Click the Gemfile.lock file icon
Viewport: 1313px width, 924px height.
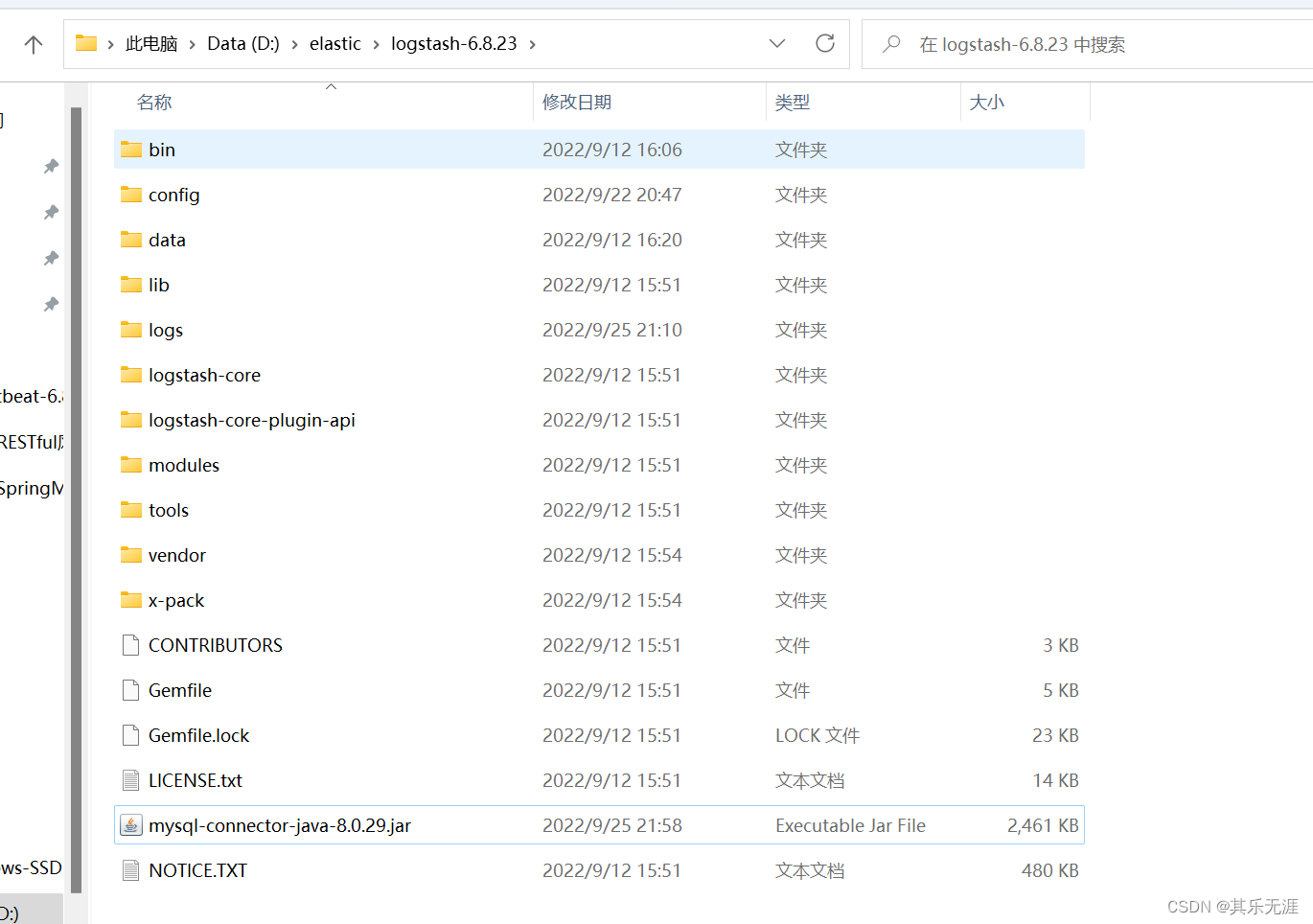point(131,735)
